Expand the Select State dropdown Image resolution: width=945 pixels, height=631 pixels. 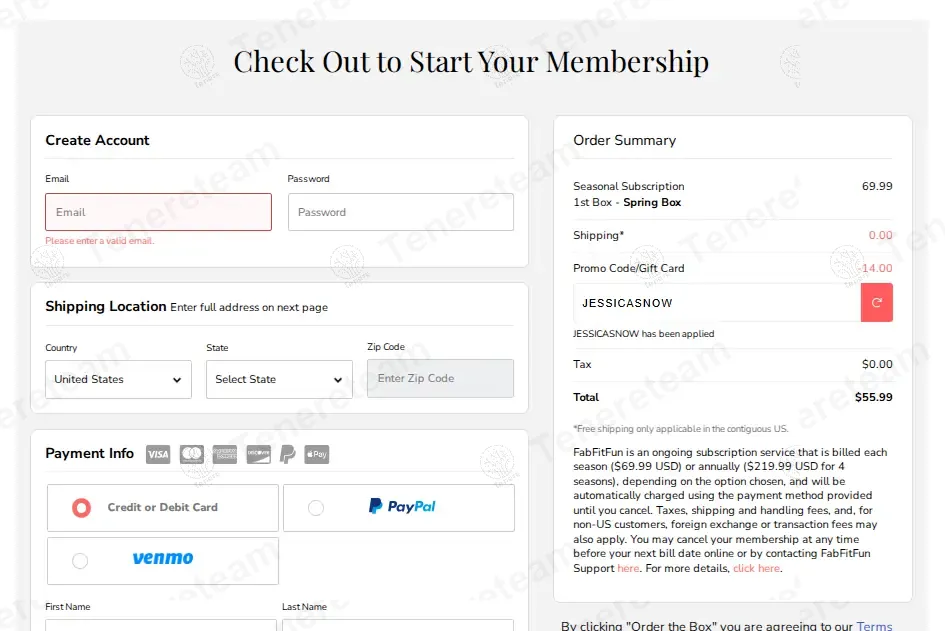pyautogui.click(x=279, y=380)
